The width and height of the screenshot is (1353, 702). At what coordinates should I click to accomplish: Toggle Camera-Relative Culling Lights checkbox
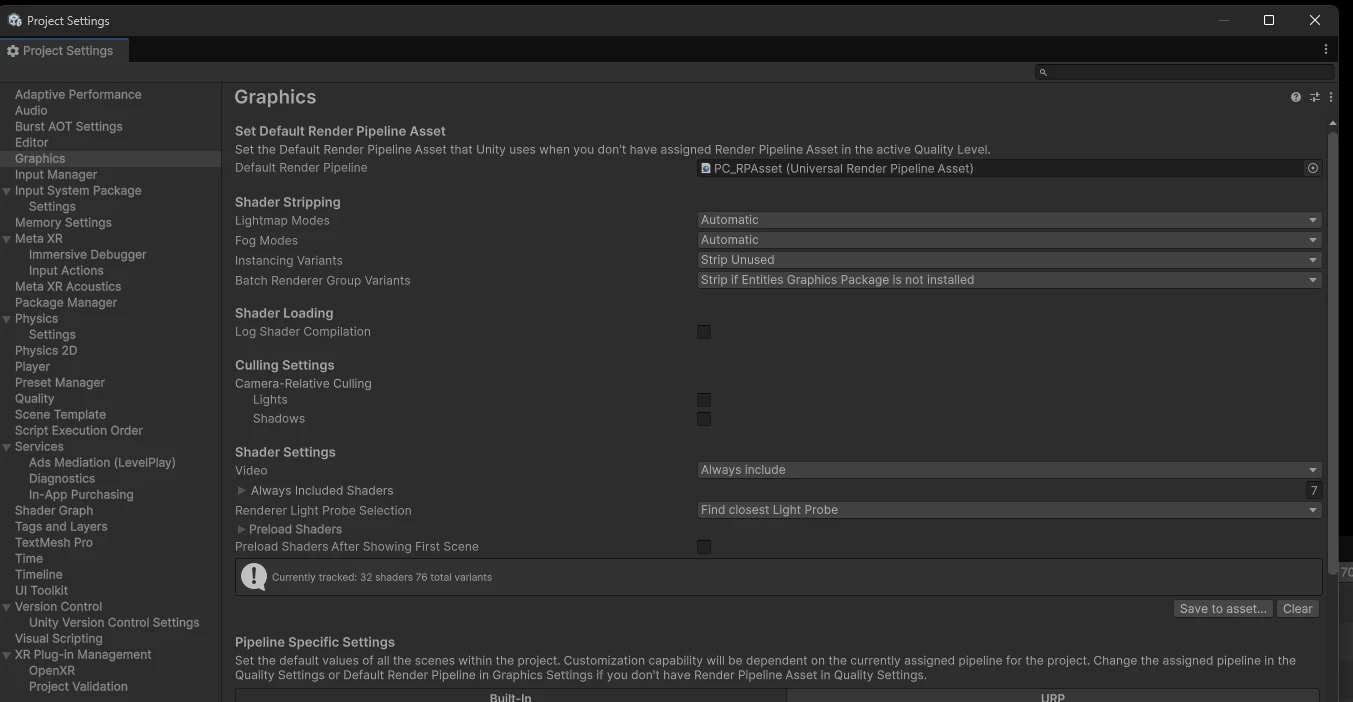pos(704,400)
